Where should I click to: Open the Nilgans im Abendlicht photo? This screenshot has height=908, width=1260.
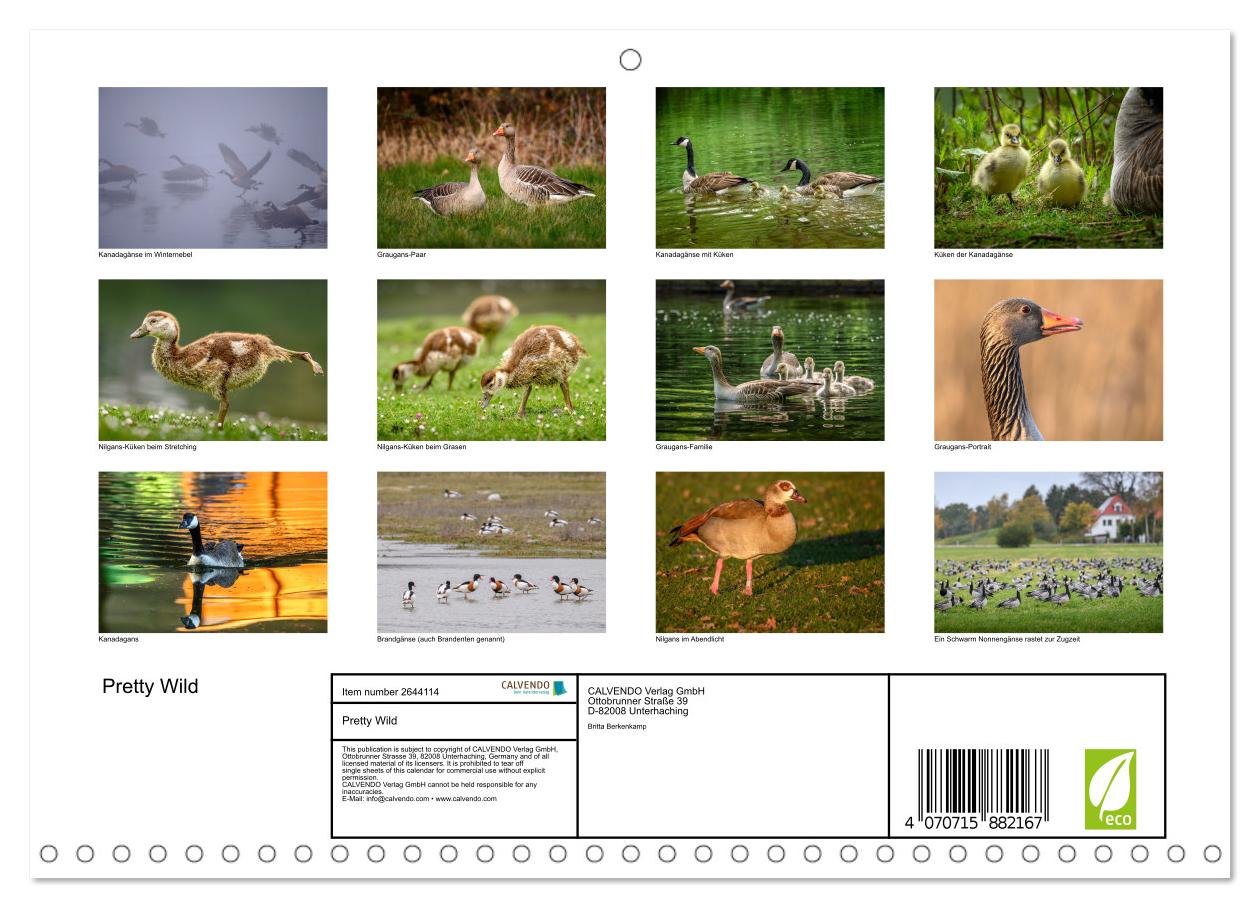click(x=770, y=552)
